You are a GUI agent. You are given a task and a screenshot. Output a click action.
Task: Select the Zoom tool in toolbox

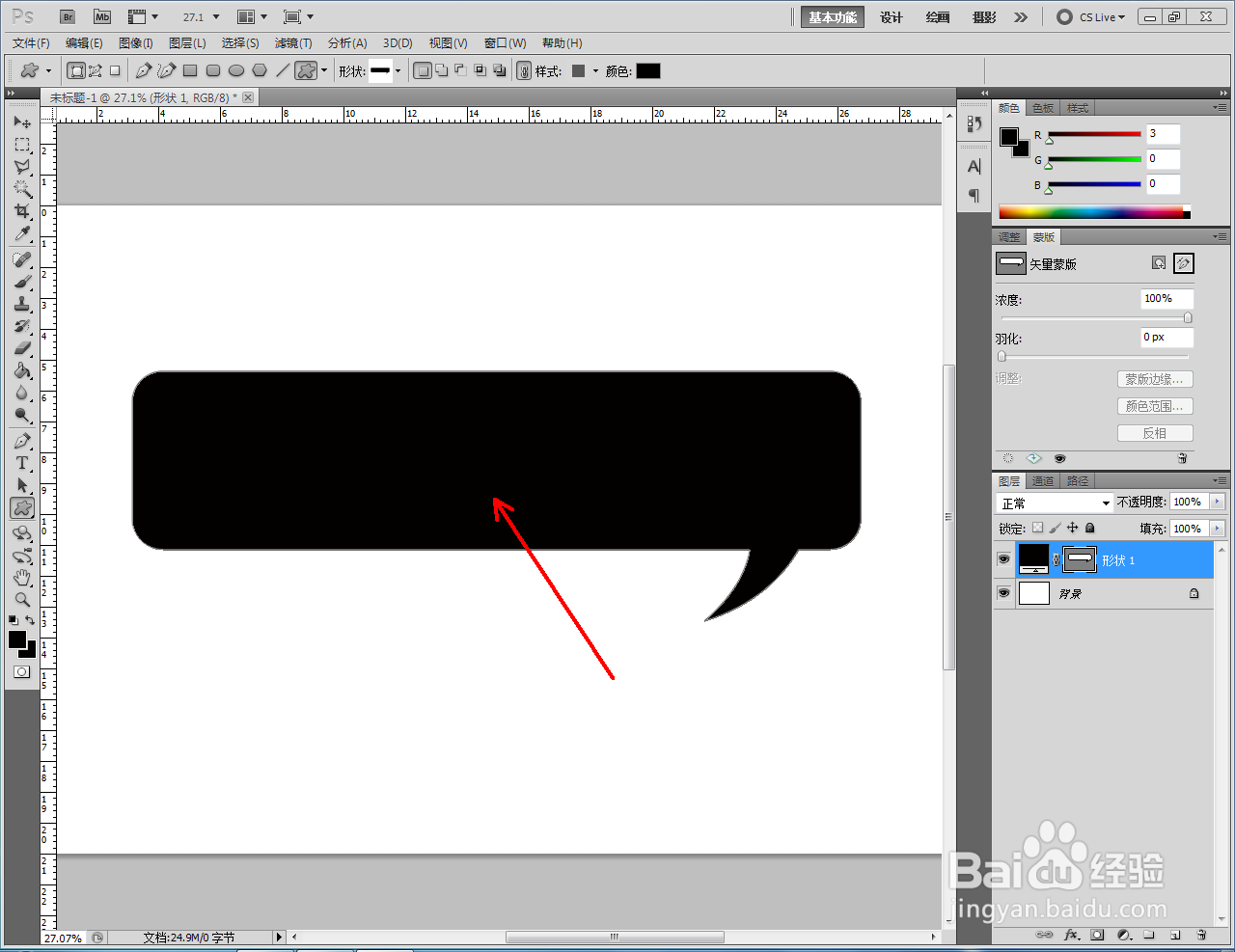click(x=22, y=600)
